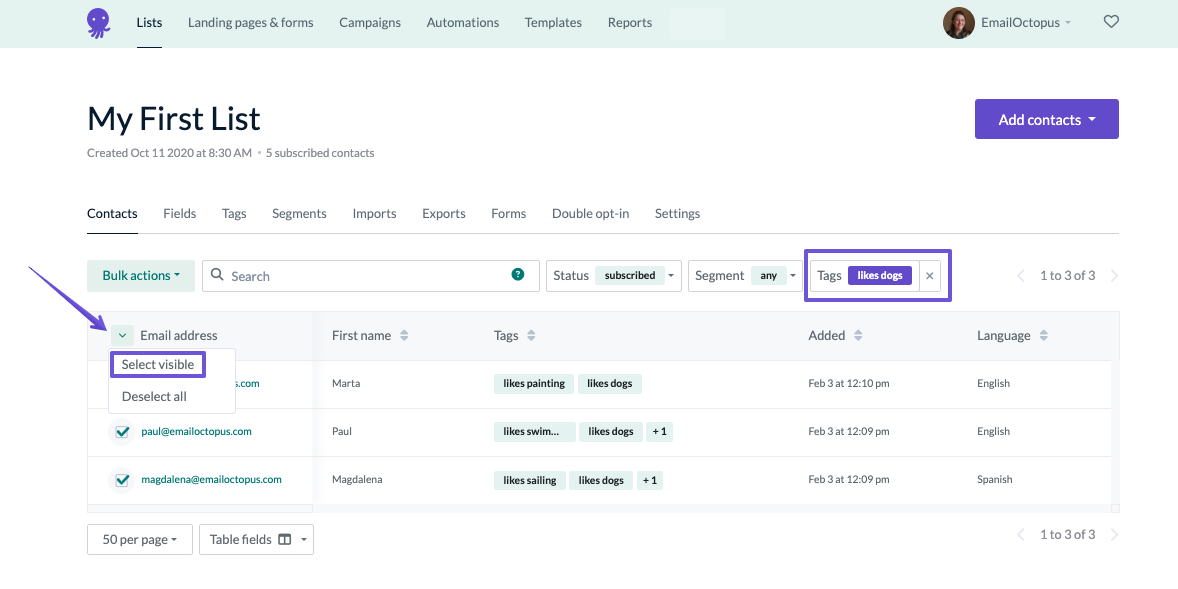Click the profile avatar picture
Image resolution: width=1178 pixels, height=589 pixels.
(958, 22)
